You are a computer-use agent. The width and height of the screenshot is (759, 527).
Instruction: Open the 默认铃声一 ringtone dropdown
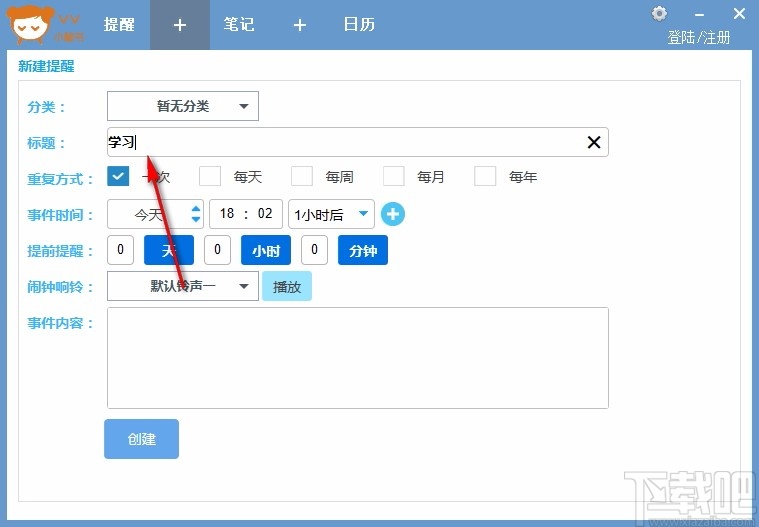[x=183, y=286]
